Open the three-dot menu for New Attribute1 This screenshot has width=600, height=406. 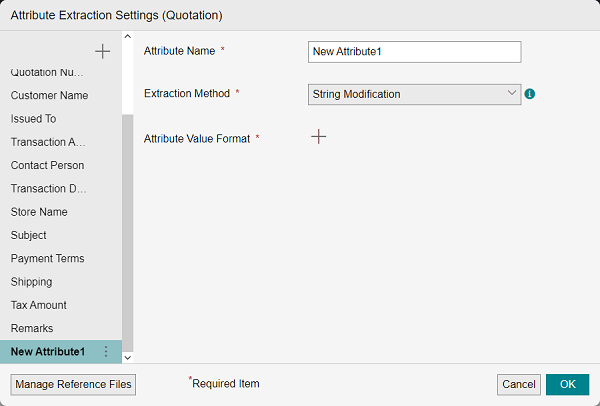[106, 351]
